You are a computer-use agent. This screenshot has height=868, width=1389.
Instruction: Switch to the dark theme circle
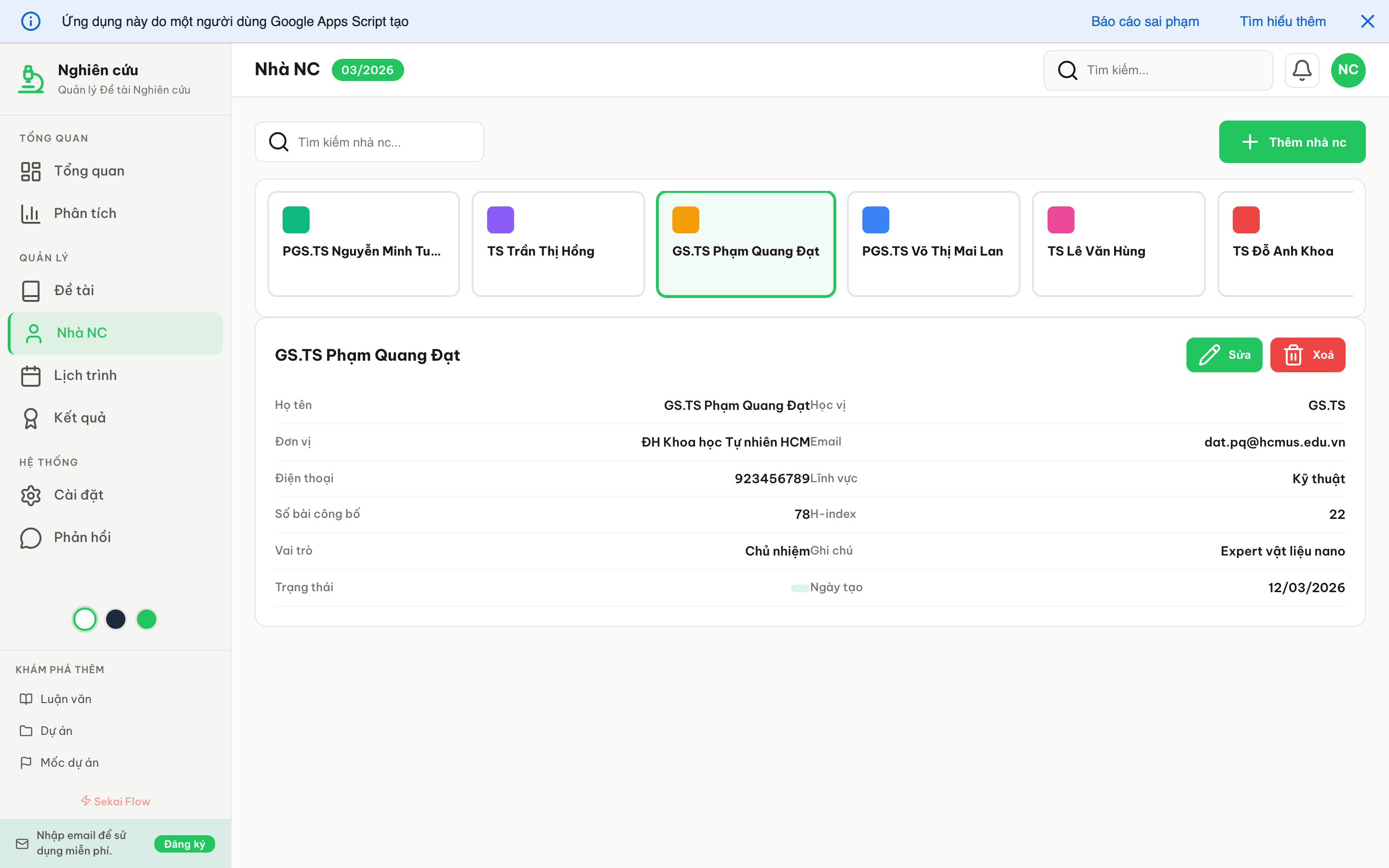coord(115,619)
